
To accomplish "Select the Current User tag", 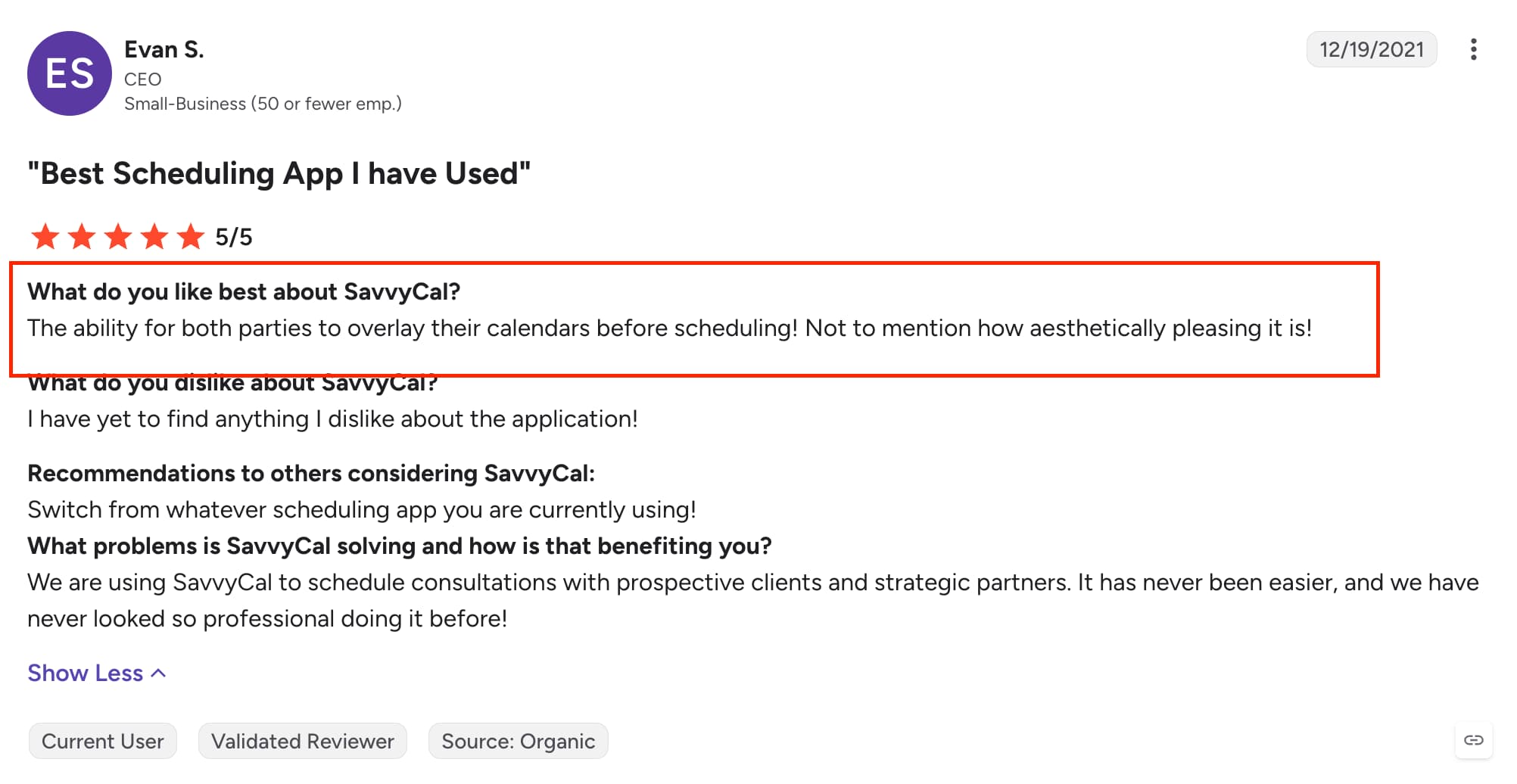I will (x=103, y=741).
